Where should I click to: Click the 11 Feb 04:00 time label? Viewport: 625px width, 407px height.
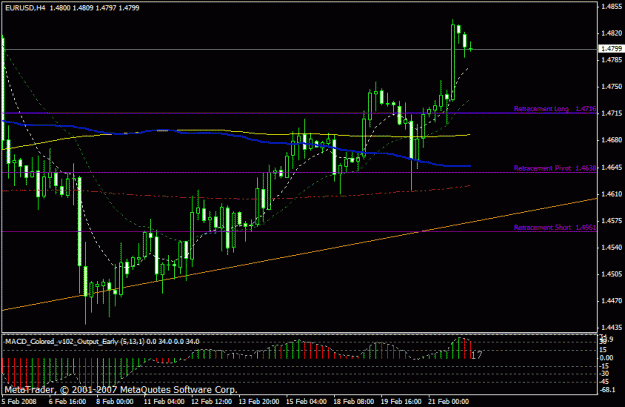click(164, 401)
